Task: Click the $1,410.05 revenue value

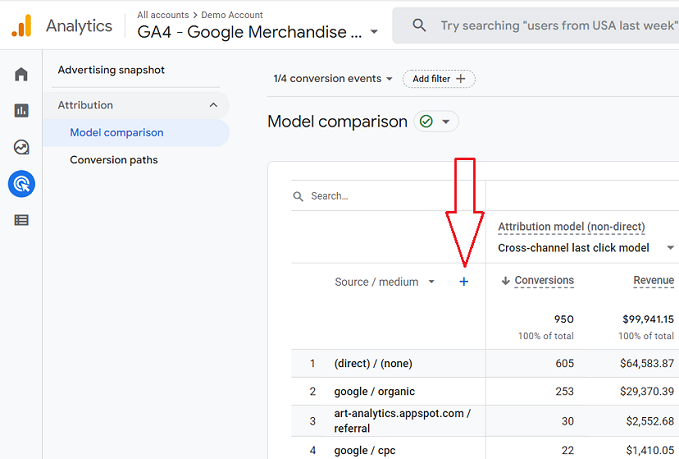Action: (650, 450)
